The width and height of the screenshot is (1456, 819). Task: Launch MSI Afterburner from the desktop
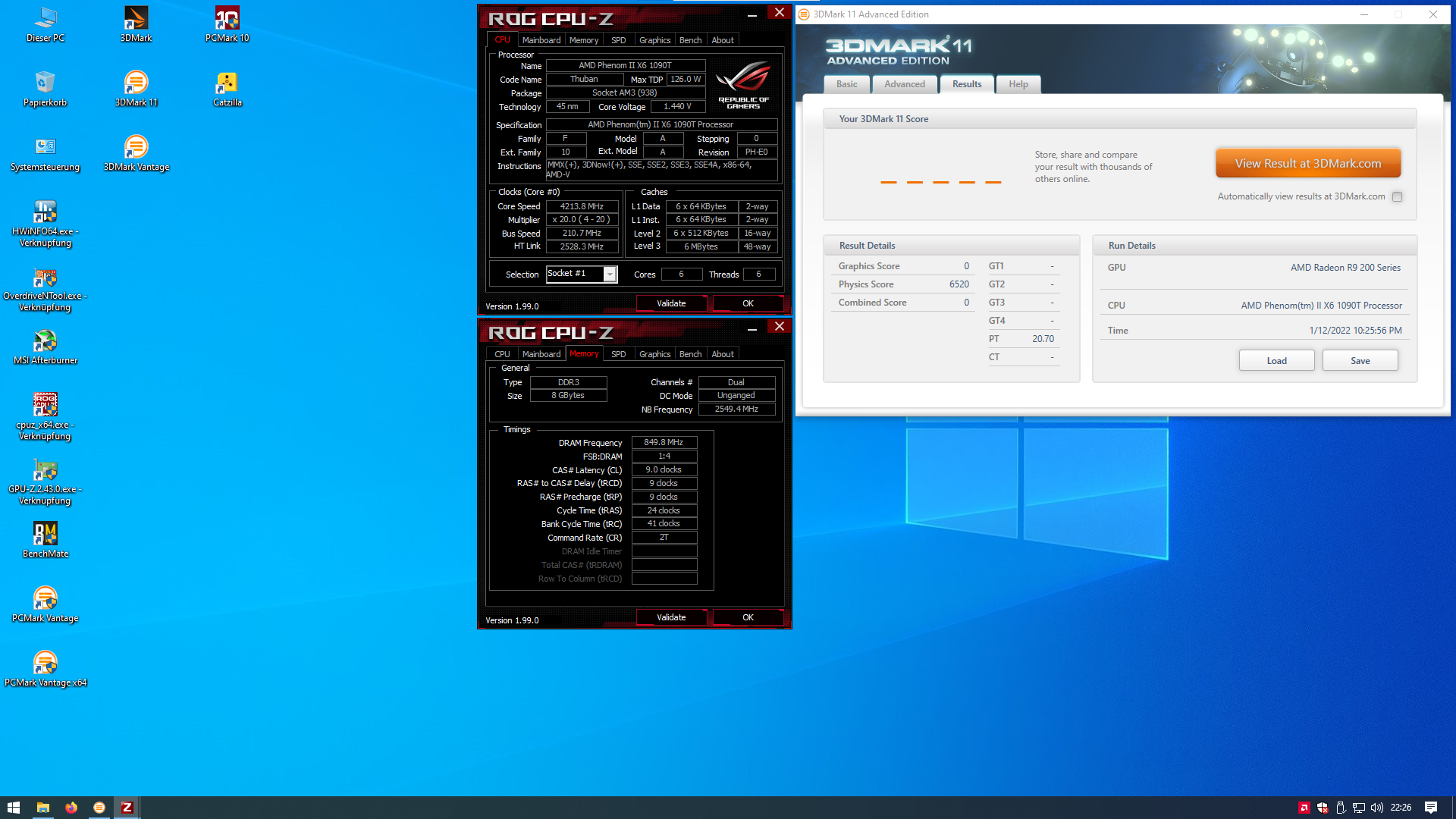(45, 346)
